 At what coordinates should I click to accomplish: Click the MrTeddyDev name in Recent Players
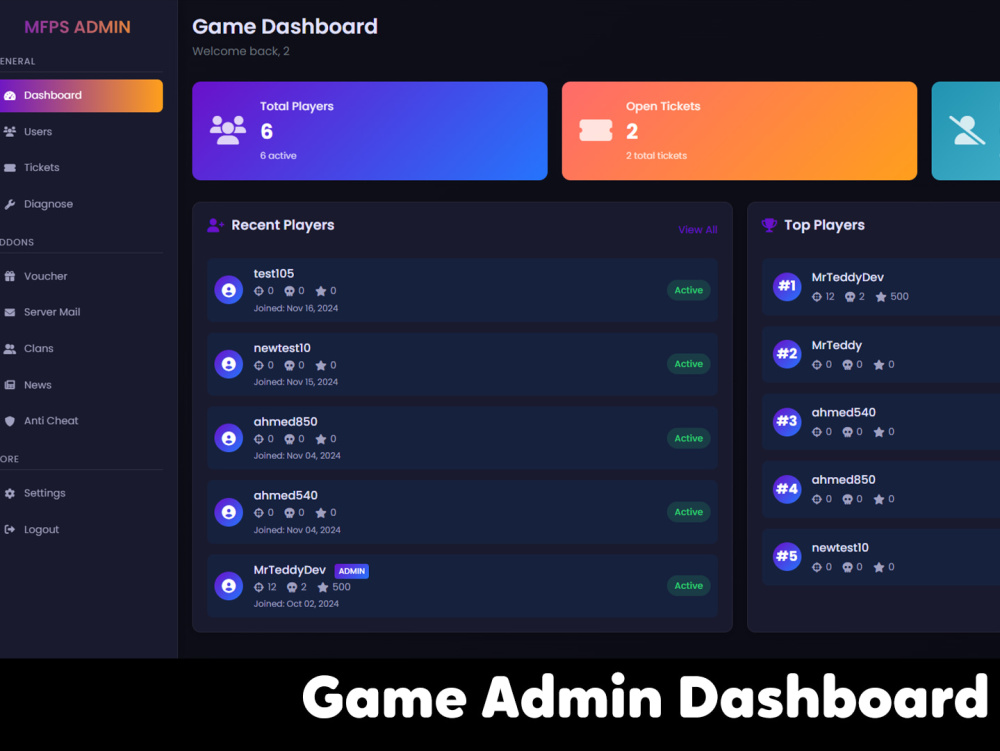(x=290, y=570)
